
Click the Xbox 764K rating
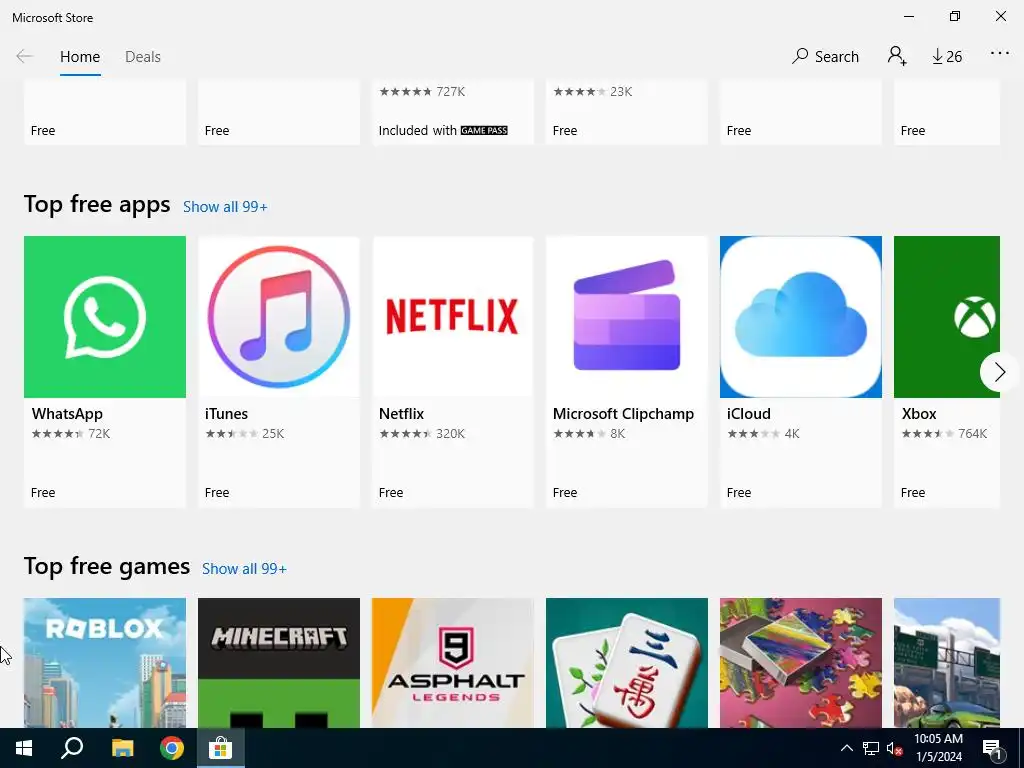[x=944, y=434]
